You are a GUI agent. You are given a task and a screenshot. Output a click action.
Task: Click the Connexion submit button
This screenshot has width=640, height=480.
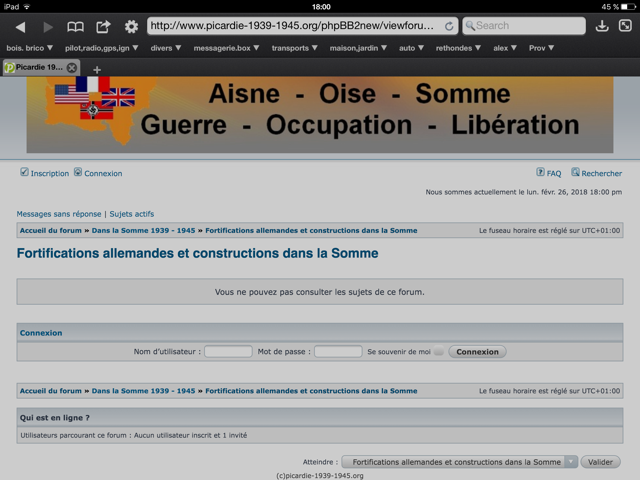(477, 352)
